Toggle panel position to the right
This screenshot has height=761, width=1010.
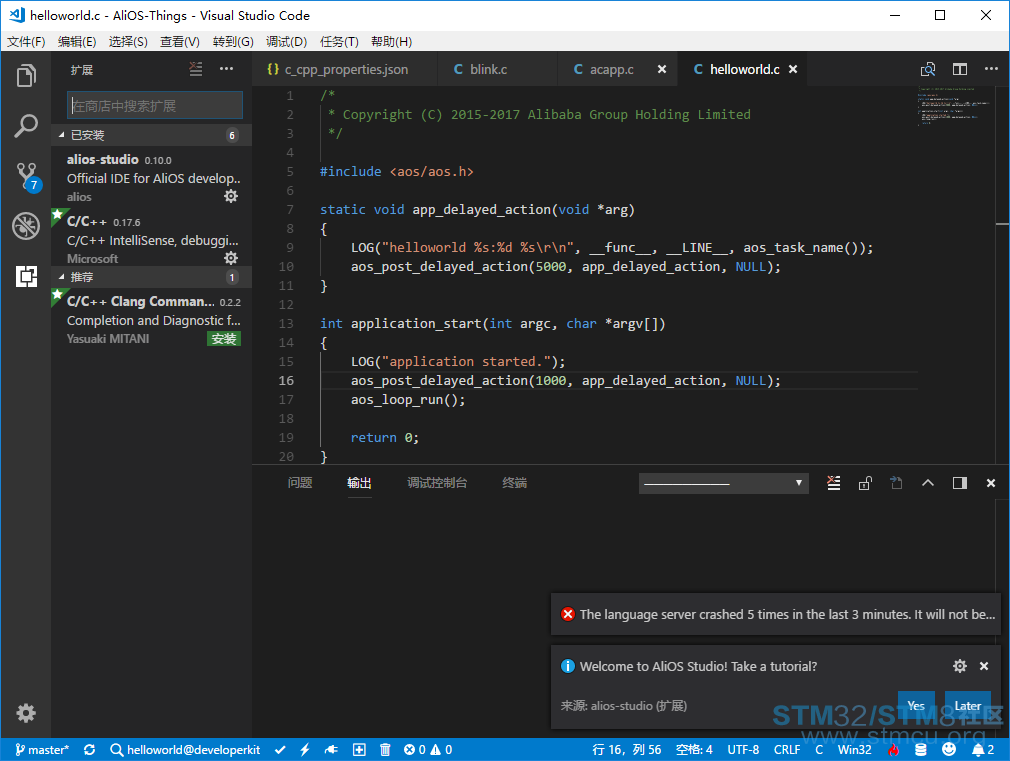coord(960,483)
